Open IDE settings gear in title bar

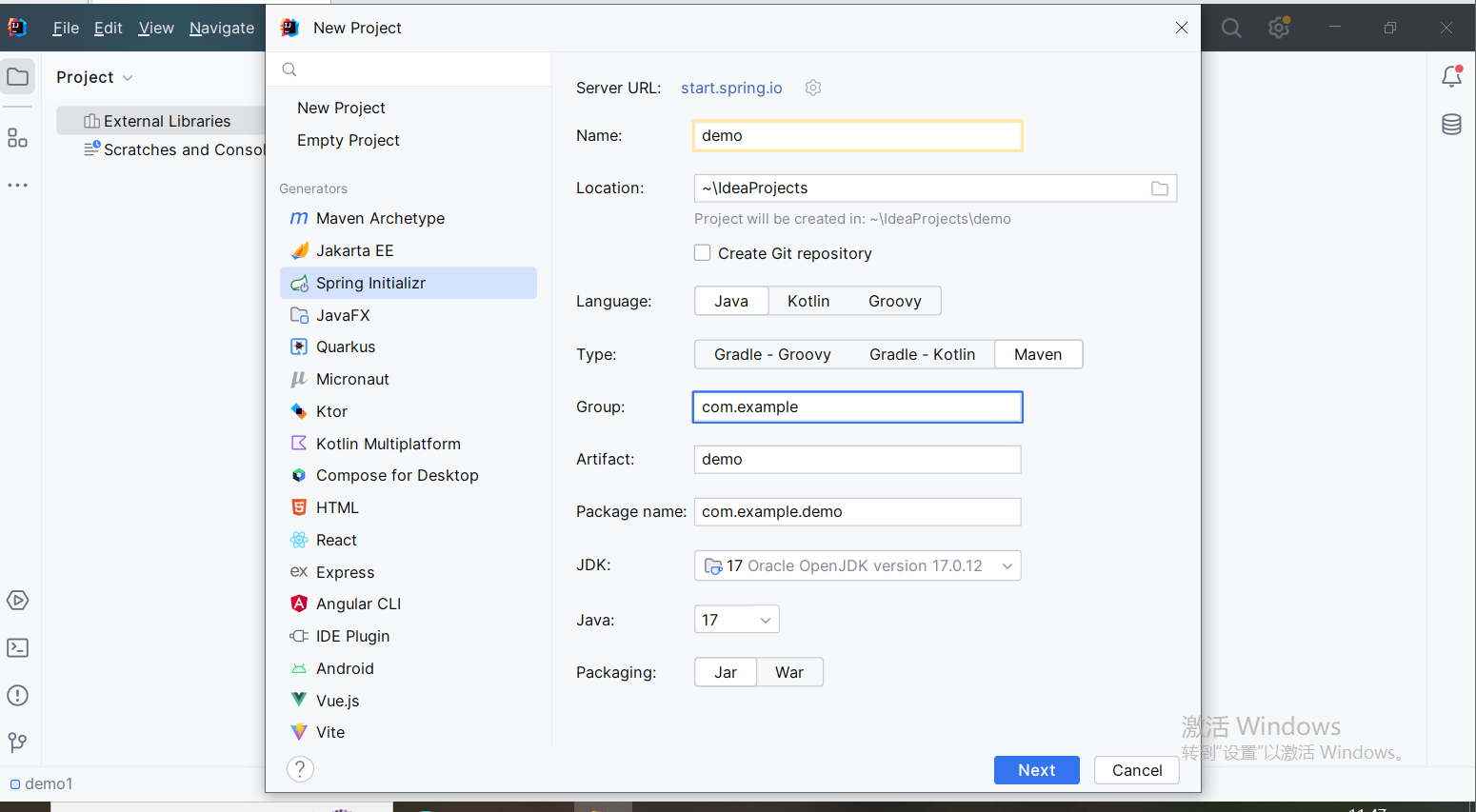coord(1279,28)
